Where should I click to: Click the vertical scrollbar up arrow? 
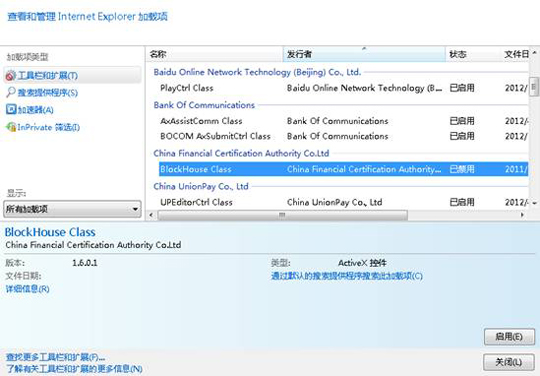[534, 53]
